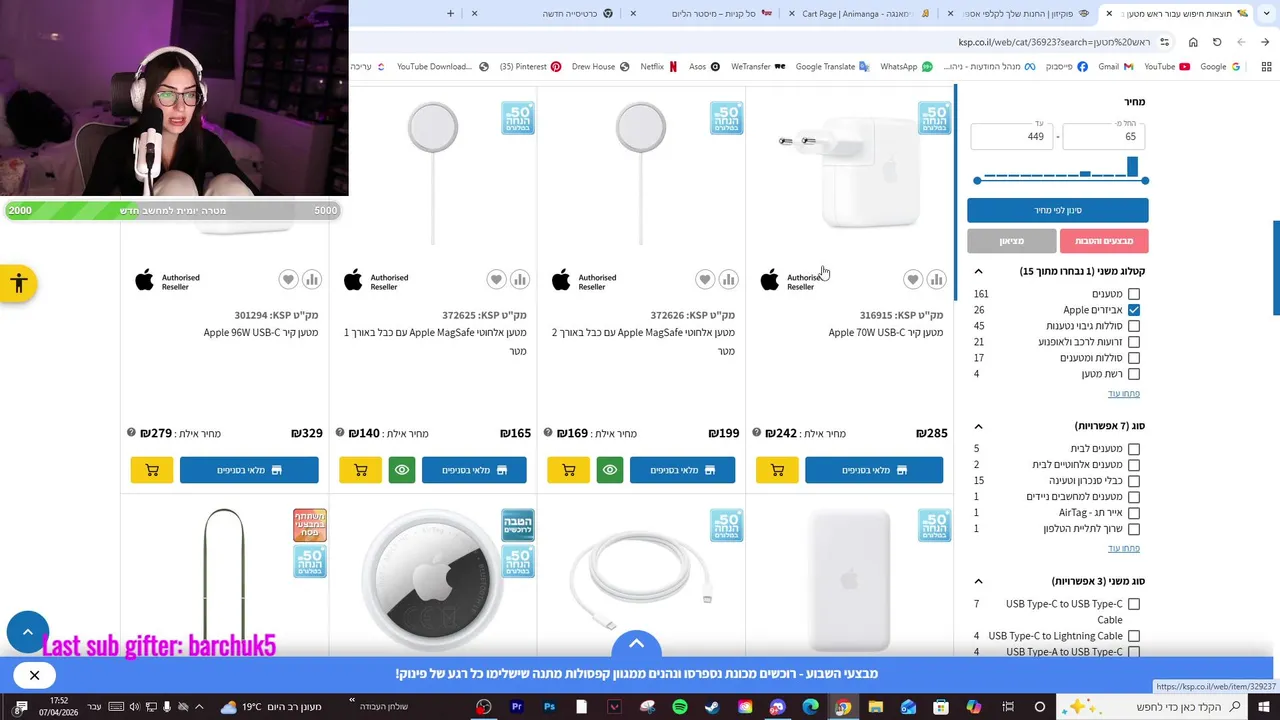Click the right handle of the price slider
1280x720 pixels.
click(1145, 180)
